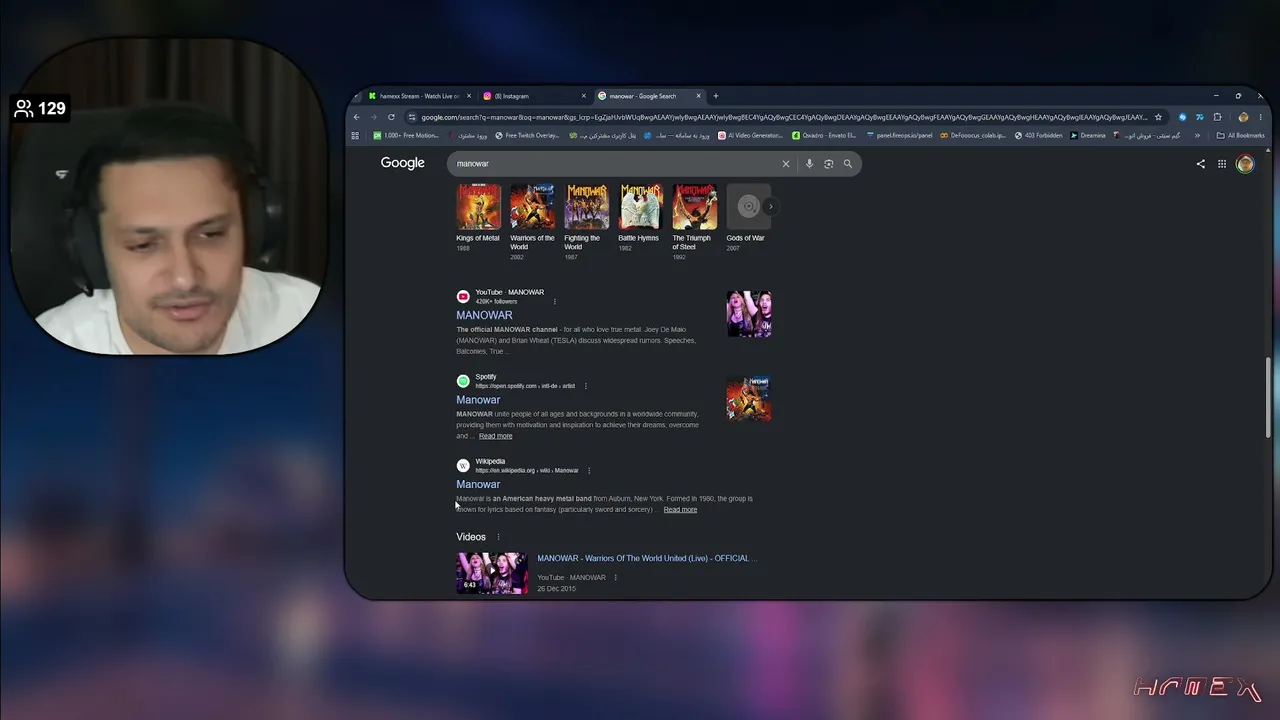This screenshot has width=1280, height=720.
Task: Read more of the Spotify description
Action: click(x=495, y=436)
